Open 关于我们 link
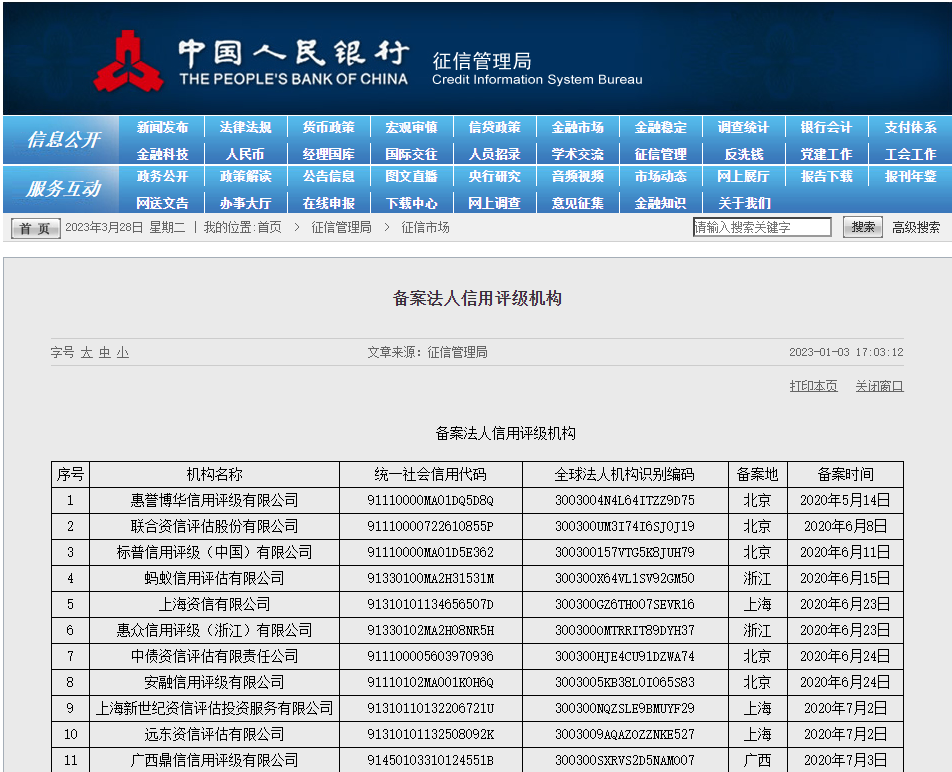 coord(744,203)
